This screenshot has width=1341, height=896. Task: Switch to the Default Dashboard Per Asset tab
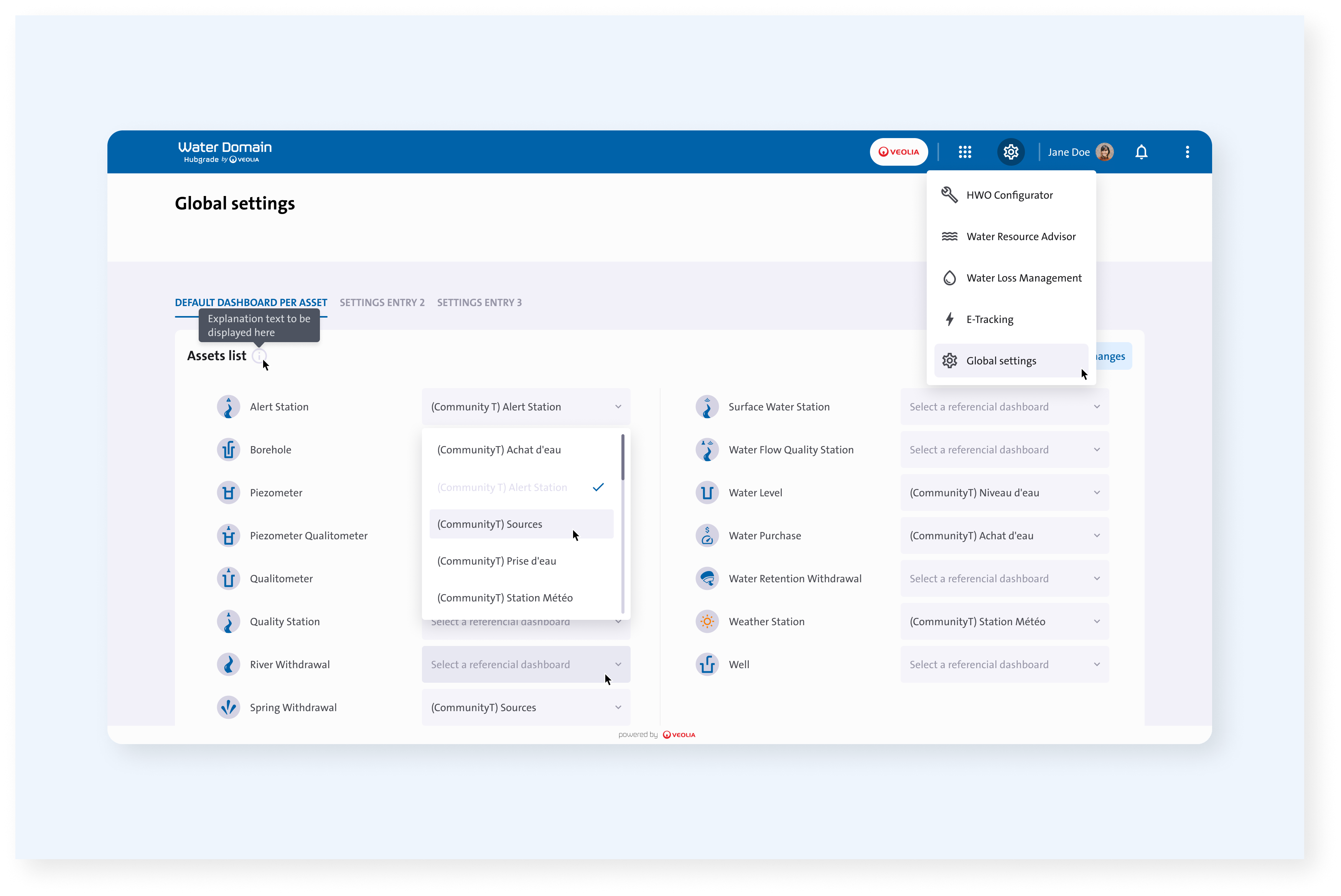[x=251, y=302]
